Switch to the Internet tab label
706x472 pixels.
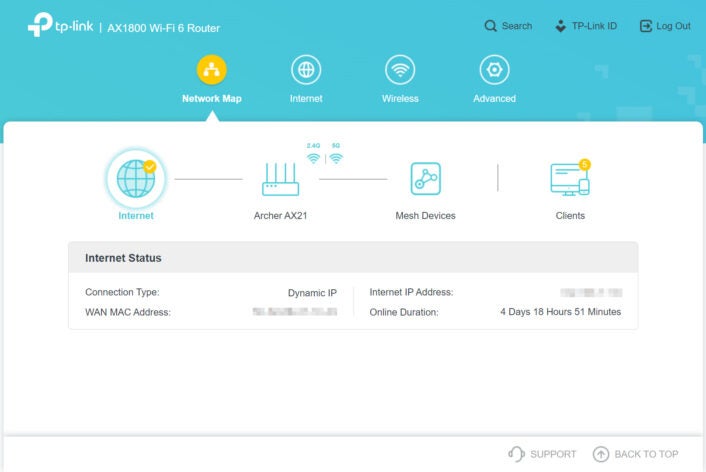pos(306,99)
